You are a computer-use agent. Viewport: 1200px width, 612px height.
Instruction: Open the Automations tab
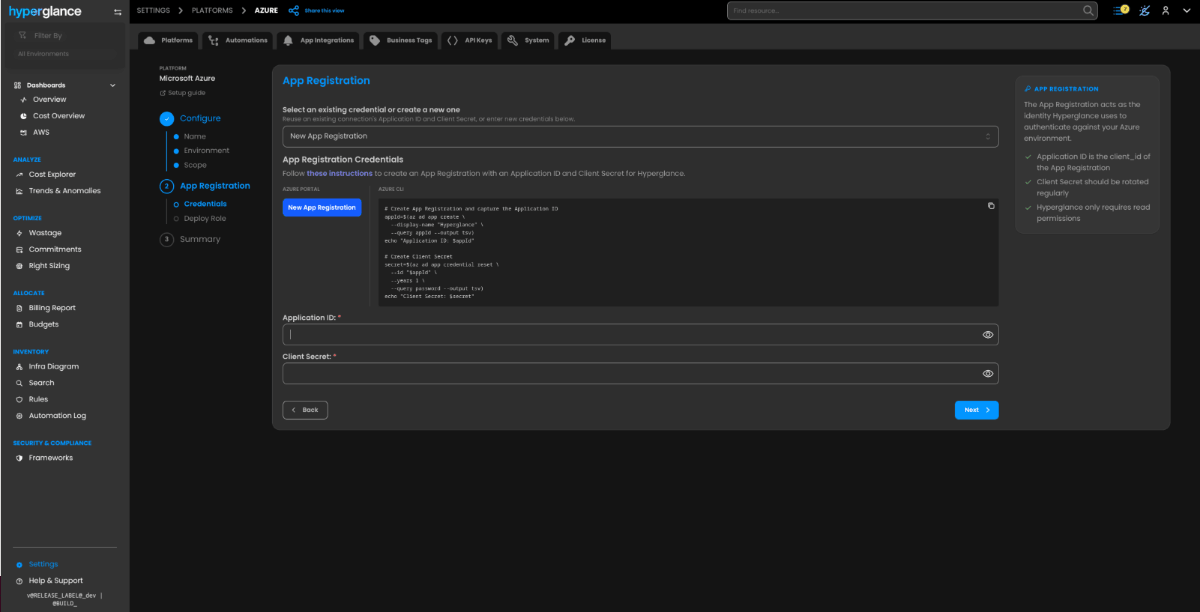[x=238, y=40]
